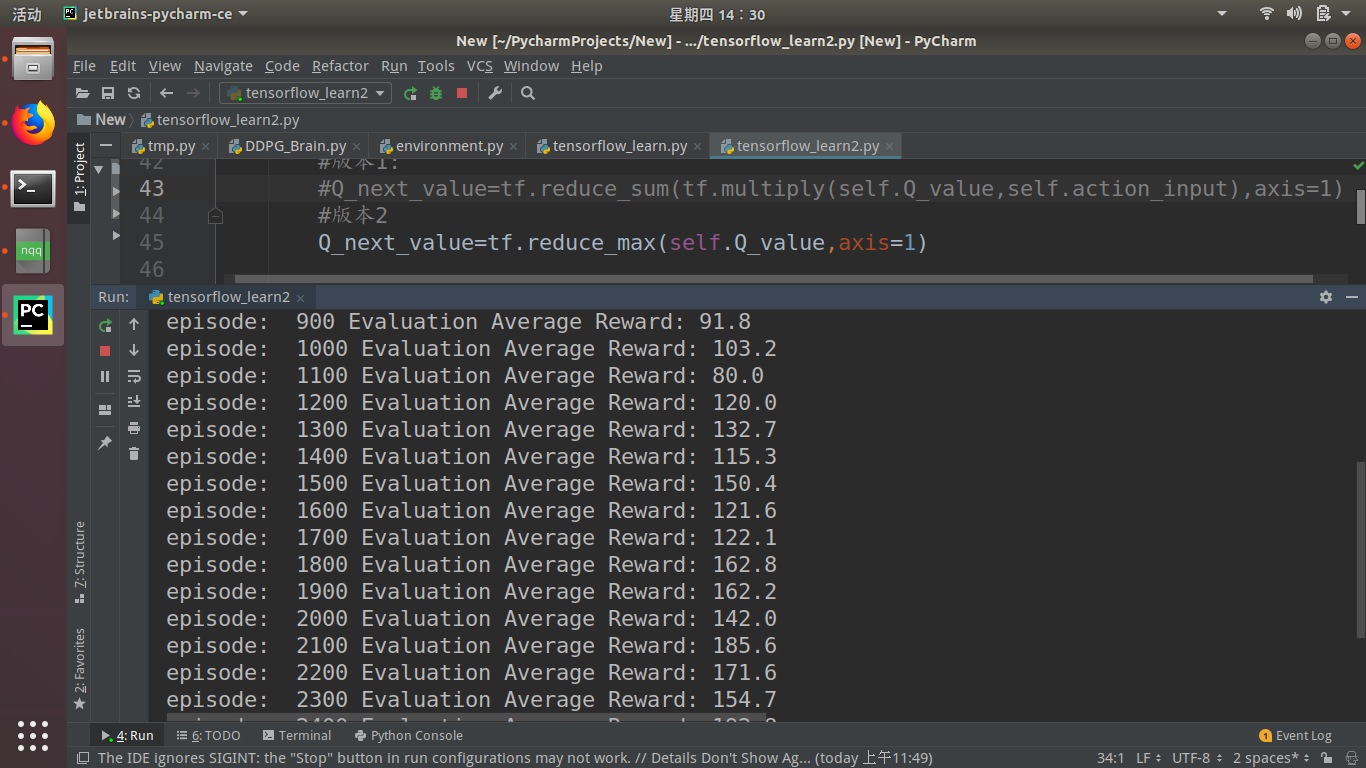Navigate back with the left arrow icon
The width and height of the screenshot is (1366, 768).
[167, 93]
